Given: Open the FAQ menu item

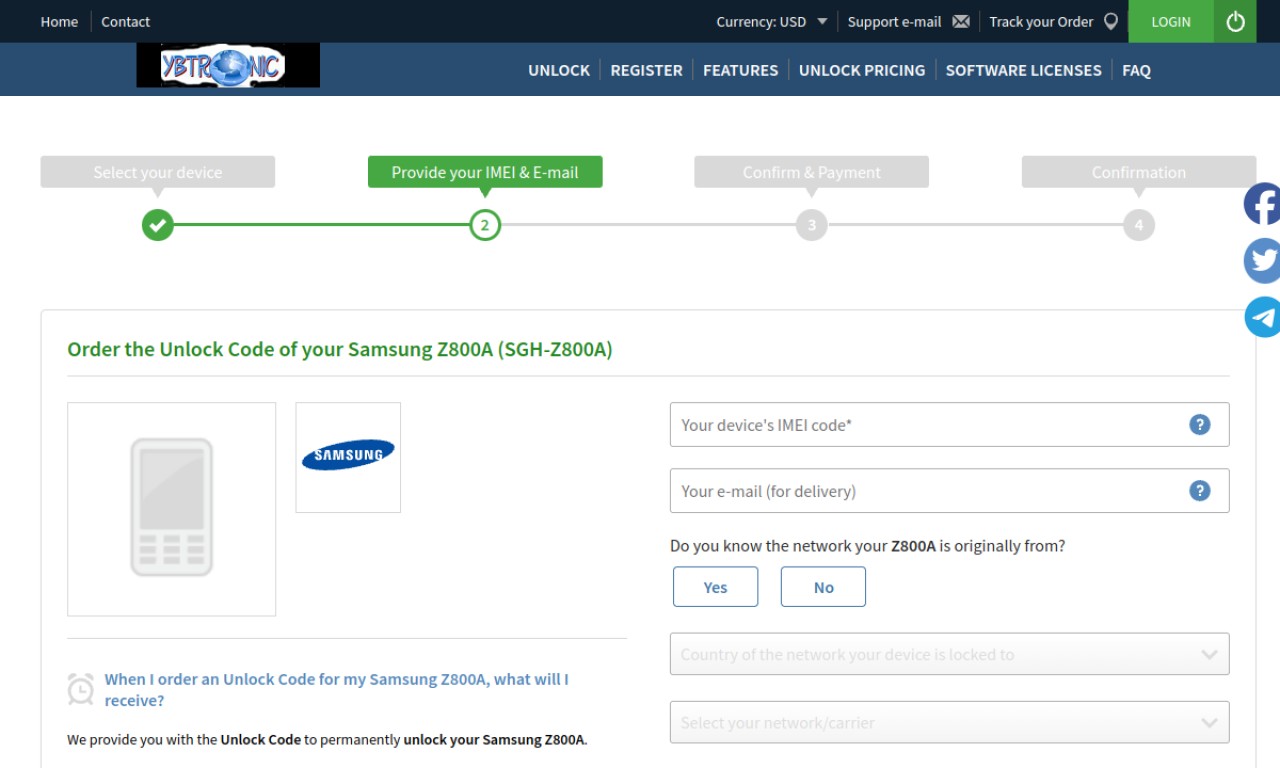Looking at the screenshot, I should pyautogui.click(x=1136, y=70).
